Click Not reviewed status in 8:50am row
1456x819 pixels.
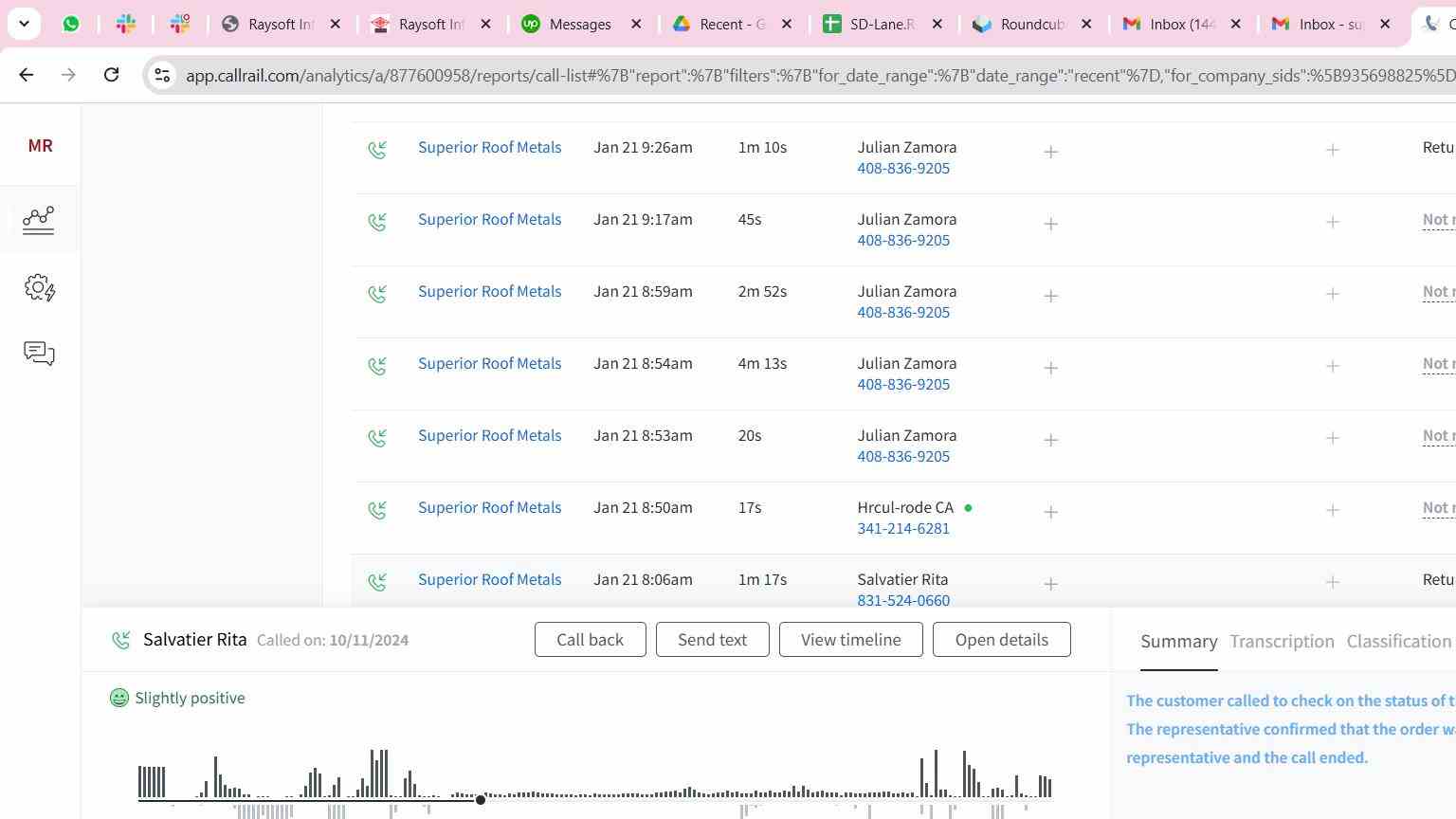point(1439,509)
